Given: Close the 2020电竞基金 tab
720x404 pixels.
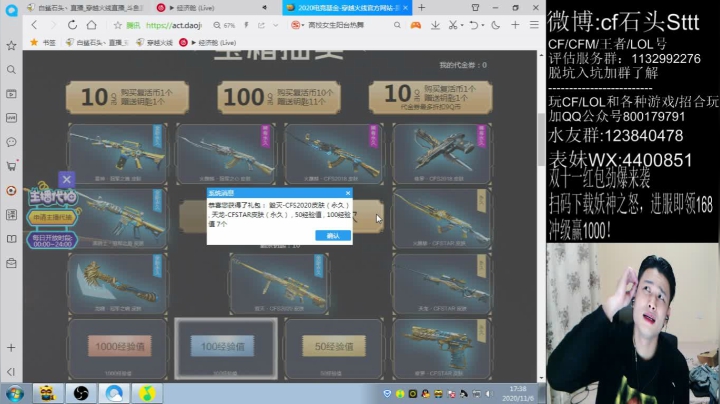Looking at the screenshot, I should 405,8.
